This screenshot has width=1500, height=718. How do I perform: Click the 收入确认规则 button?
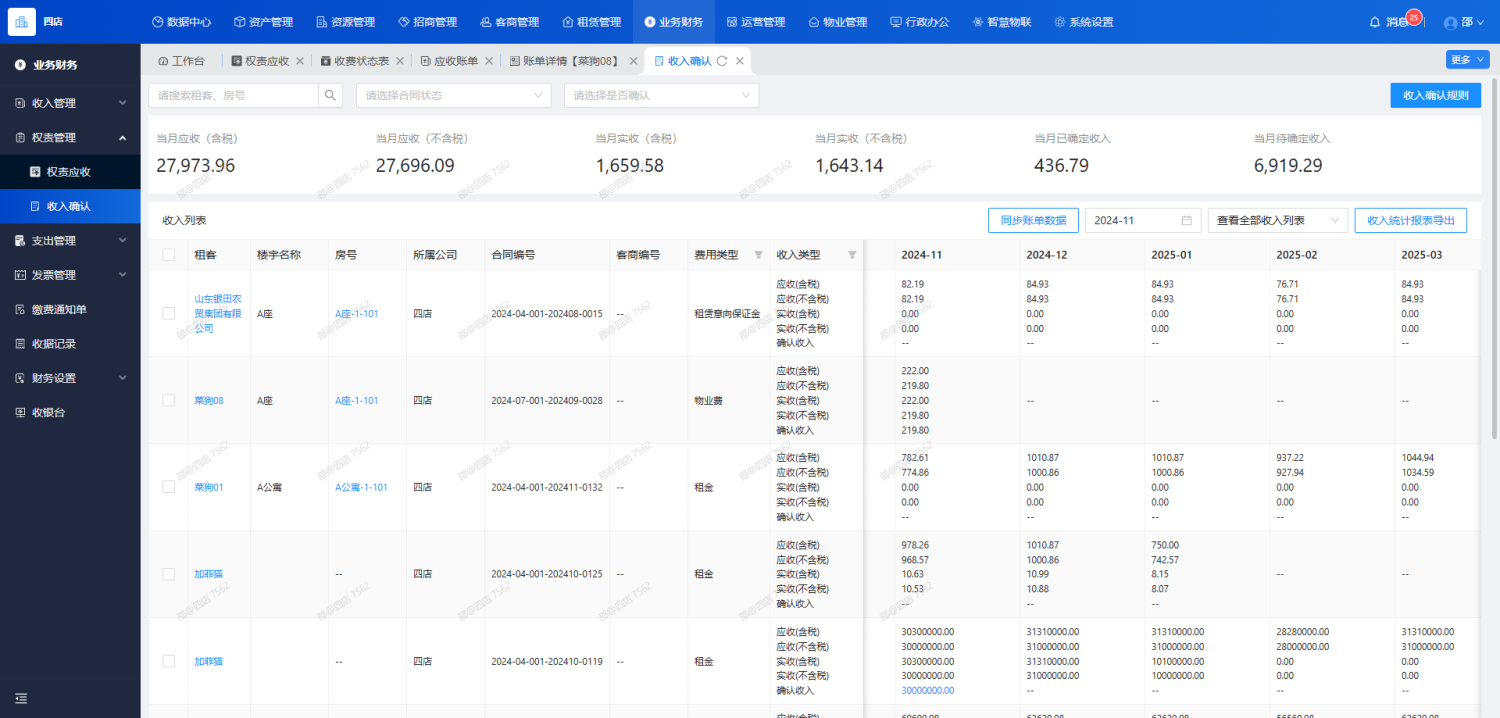[1435, 96]
